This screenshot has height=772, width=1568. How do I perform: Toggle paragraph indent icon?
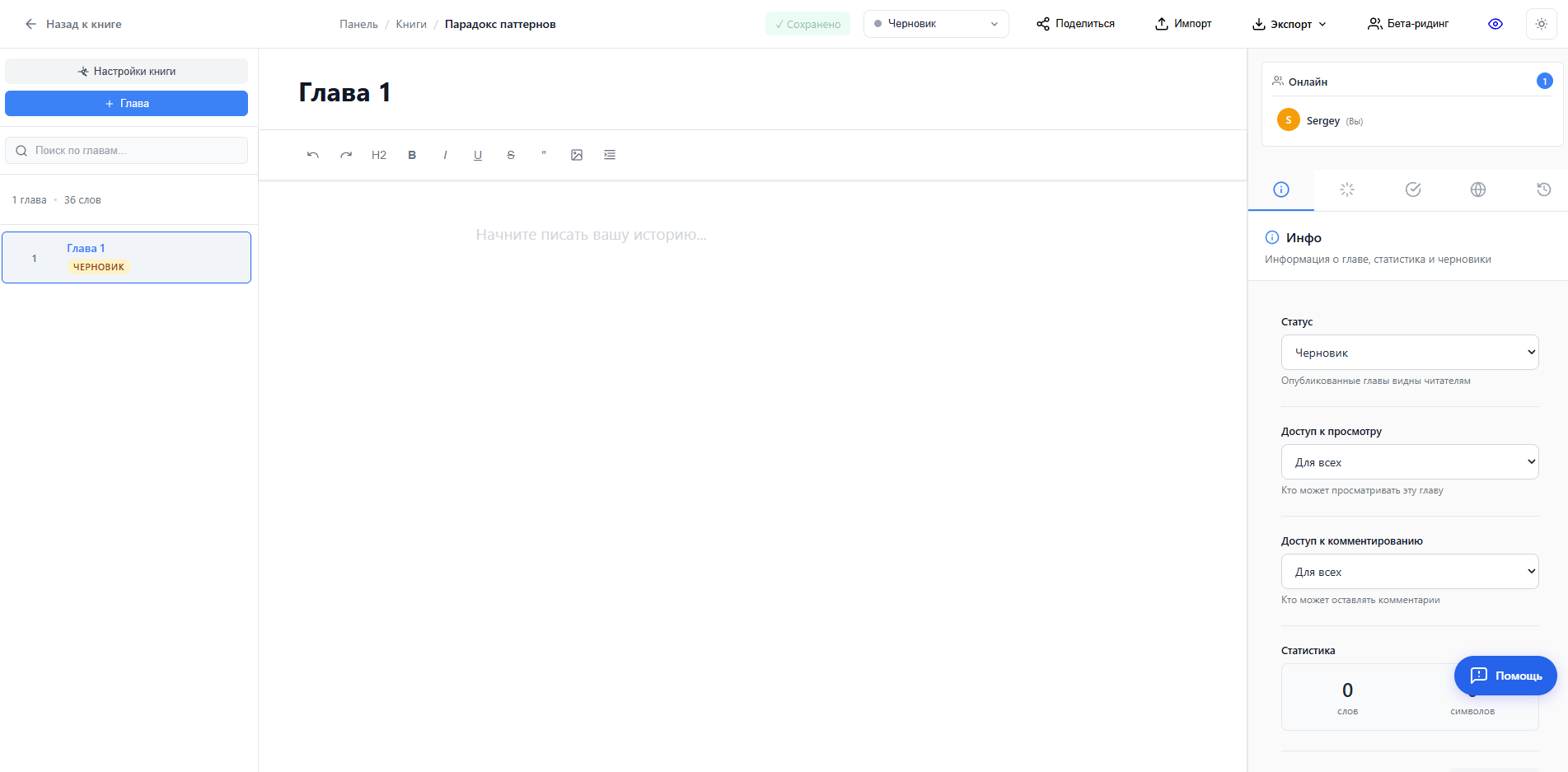point(610,155)
